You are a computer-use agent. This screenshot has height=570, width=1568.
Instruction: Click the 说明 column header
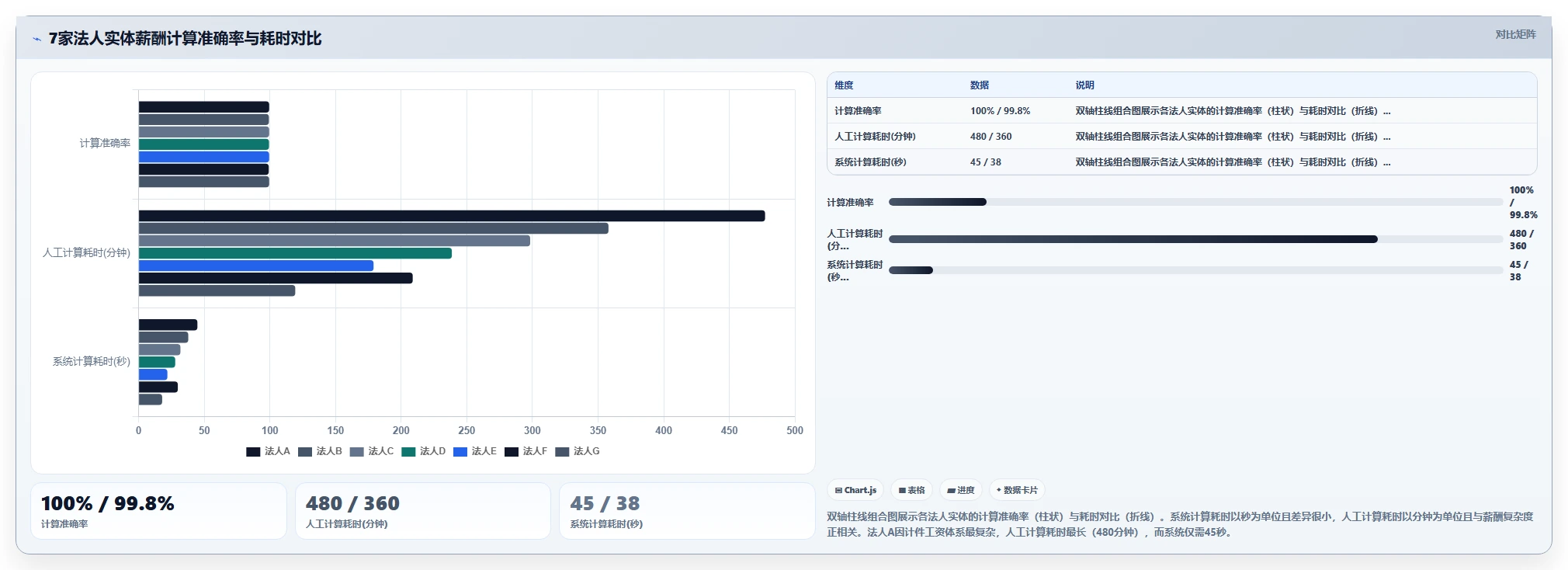pos(1084,85)
